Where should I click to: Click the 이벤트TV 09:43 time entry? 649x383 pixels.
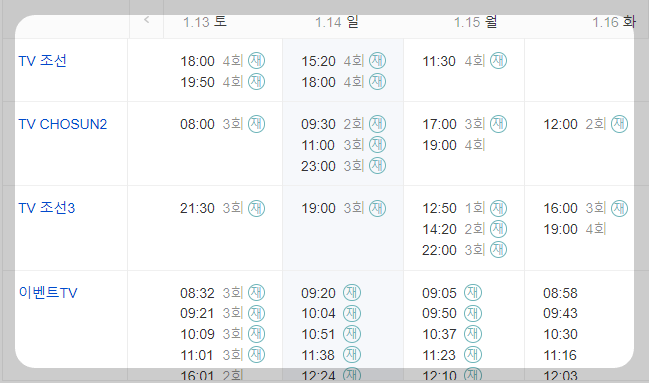click(560, 313)
